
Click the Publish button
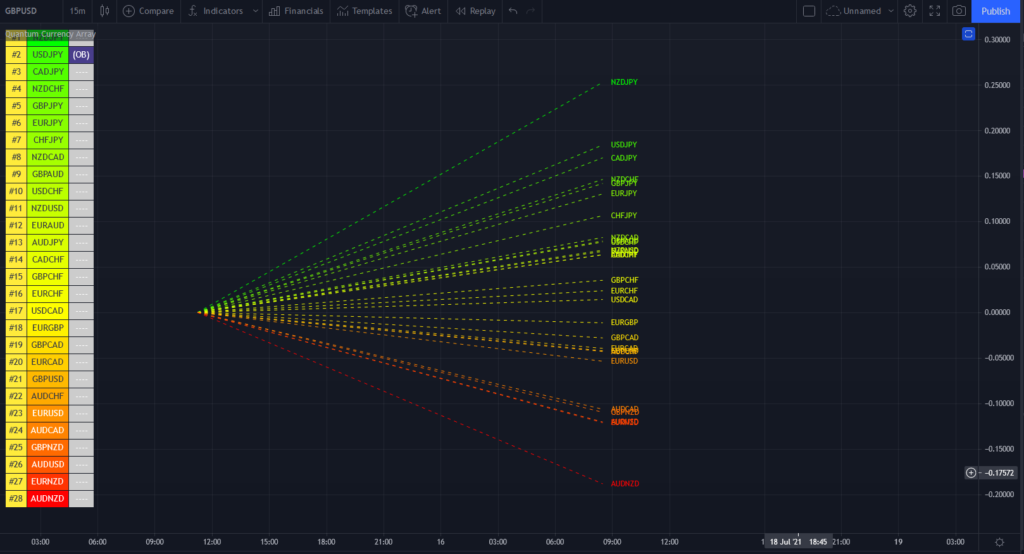tap(995, 11)
